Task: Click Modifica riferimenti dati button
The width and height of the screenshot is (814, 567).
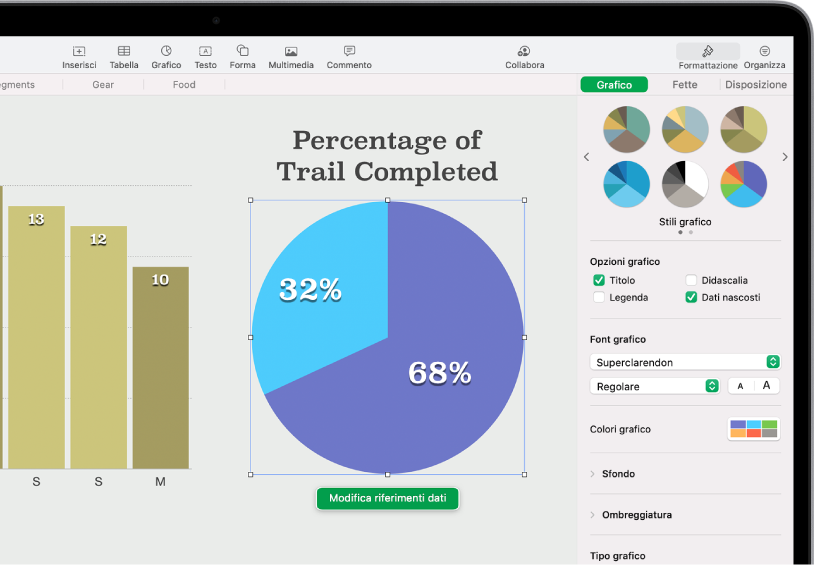Action: (x=387, y=498)
